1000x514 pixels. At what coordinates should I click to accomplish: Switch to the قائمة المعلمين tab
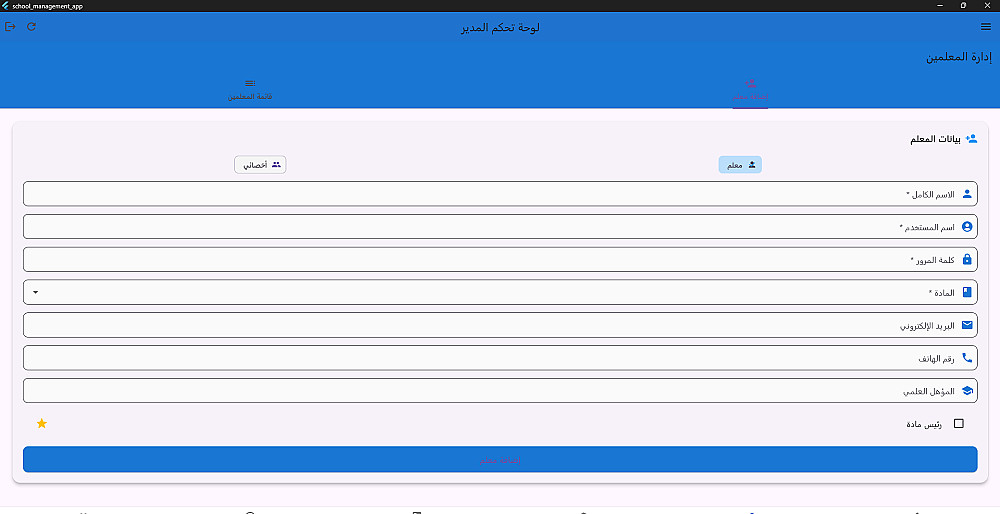pyautogui.click(x=250, y=91)
